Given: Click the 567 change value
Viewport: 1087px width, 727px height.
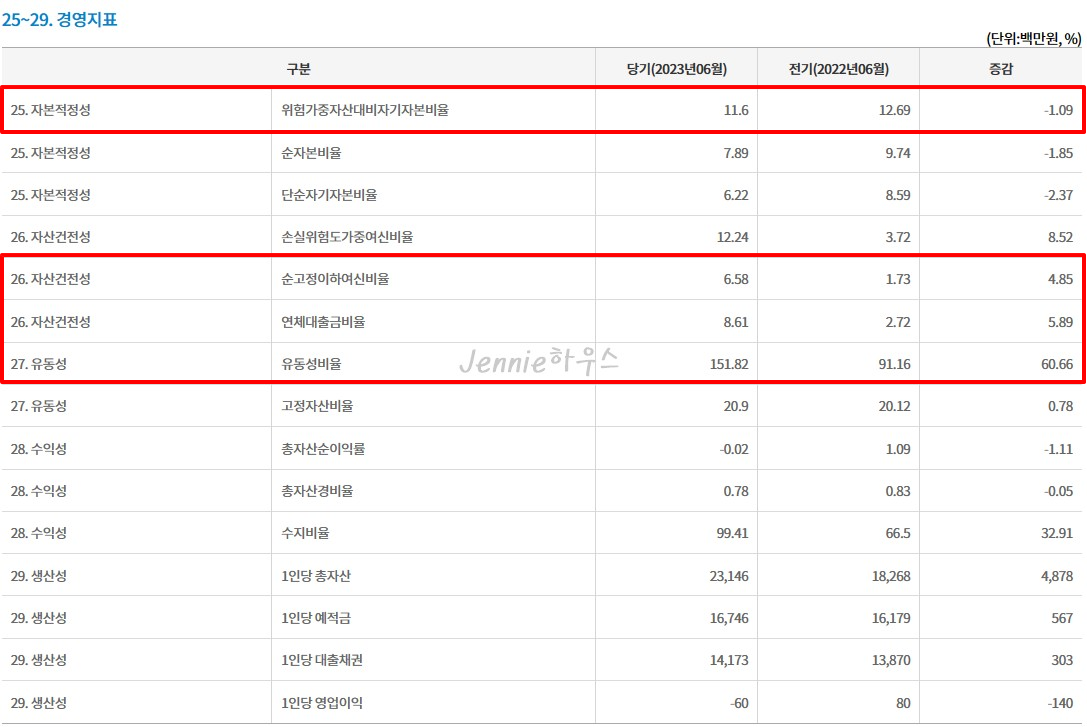Looking at the screenshot, I should pyautogui.click(x=1062, y=618).
